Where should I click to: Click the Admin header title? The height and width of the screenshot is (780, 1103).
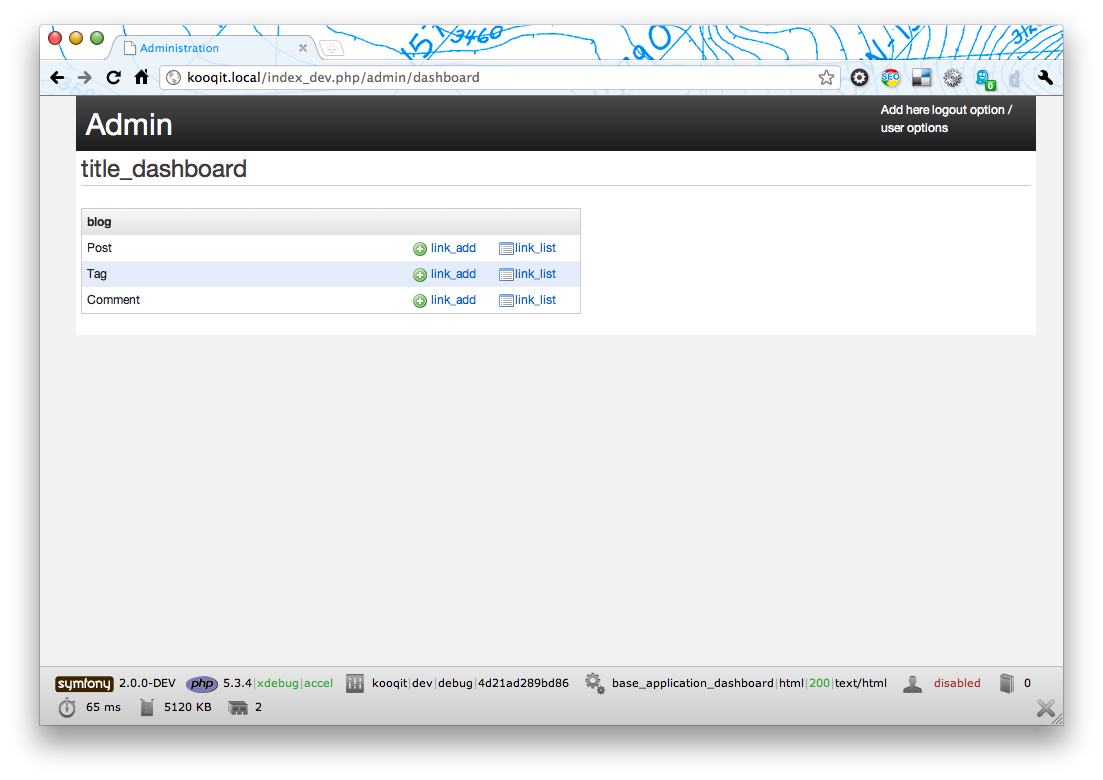coord(129,125)
